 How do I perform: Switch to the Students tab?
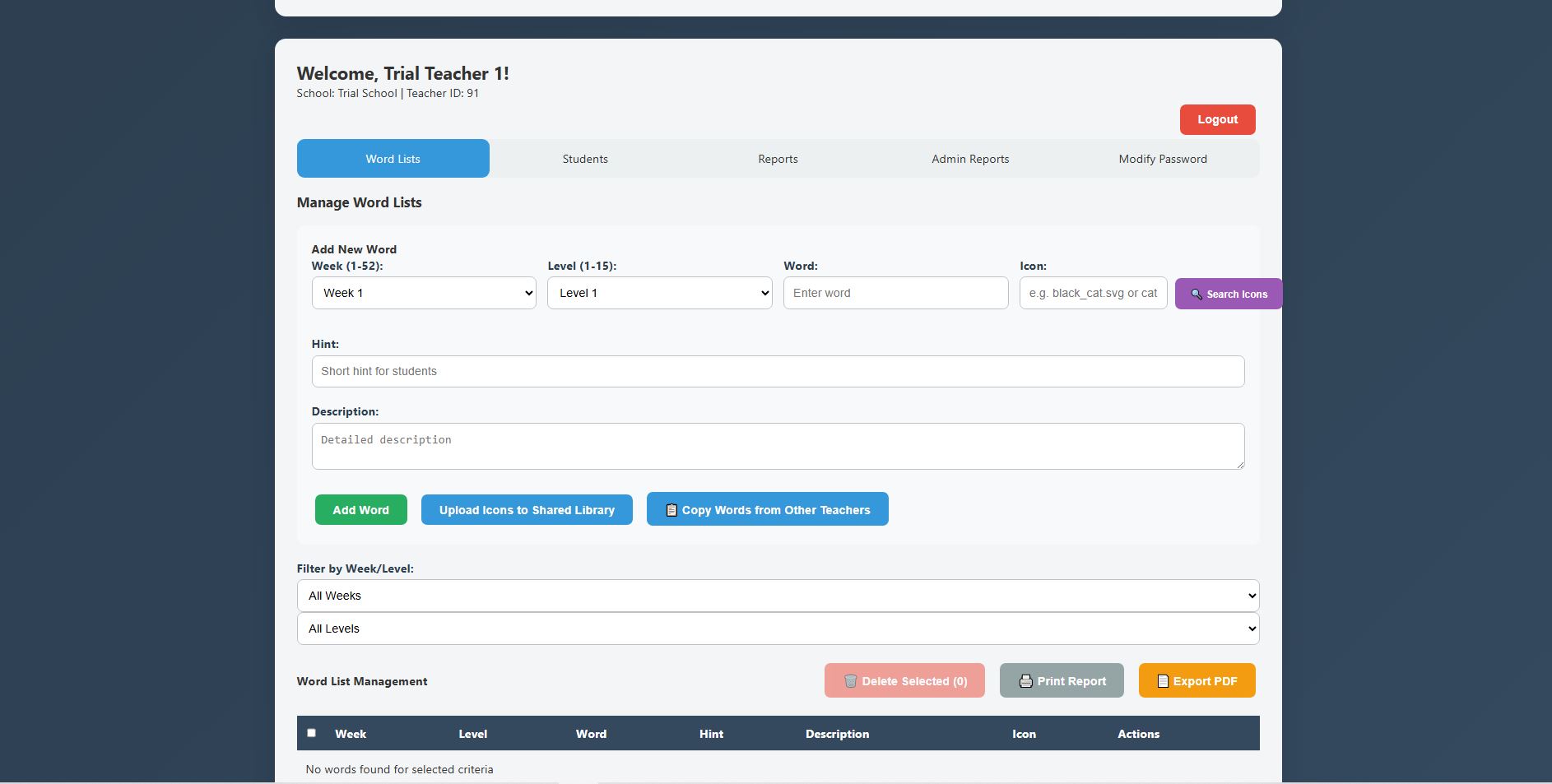(x=585, y=159)
